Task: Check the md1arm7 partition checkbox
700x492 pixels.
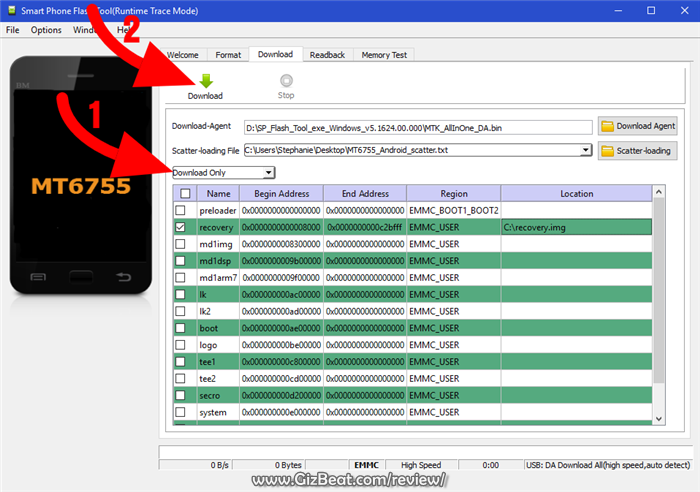Action: coord(180,277)
